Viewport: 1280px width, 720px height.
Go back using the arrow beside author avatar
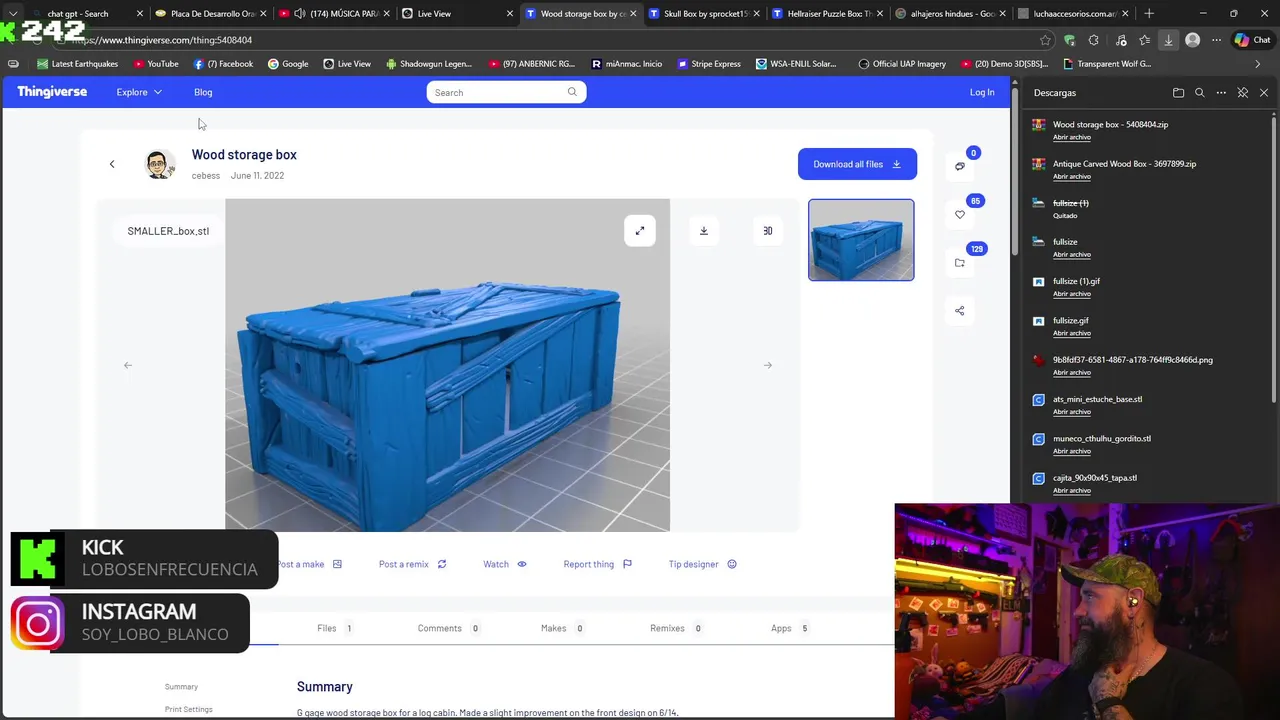click(112, 164)
